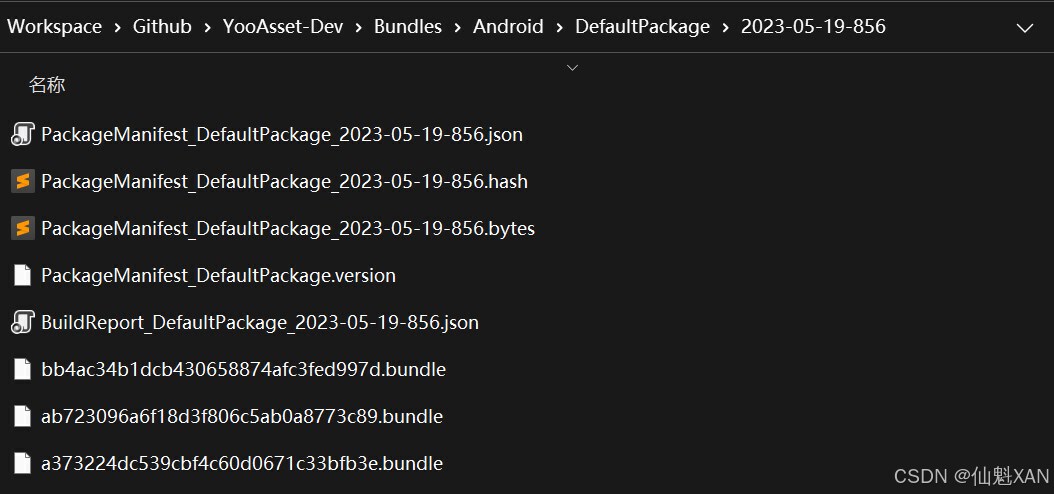Click the PackageManifest .json file icon

click(22, 134)
